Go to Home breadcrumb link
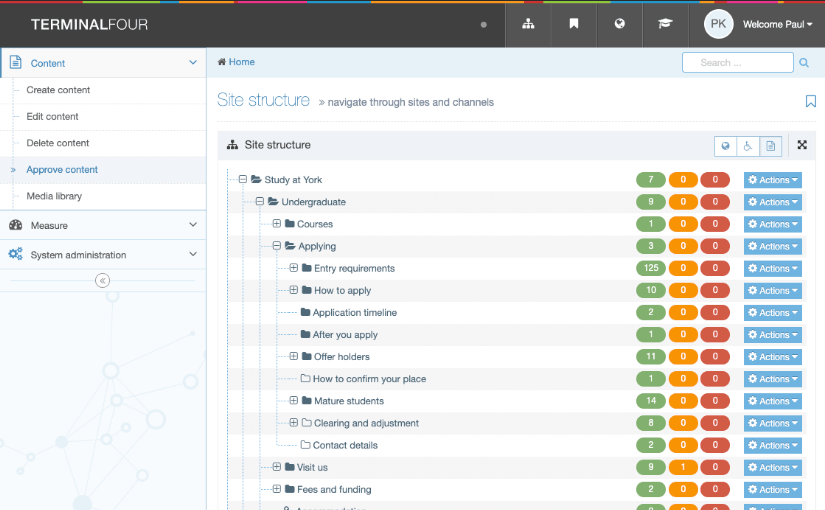Viewport: 825px width, 510px height. pyautogui.click(x=237, y=62)
